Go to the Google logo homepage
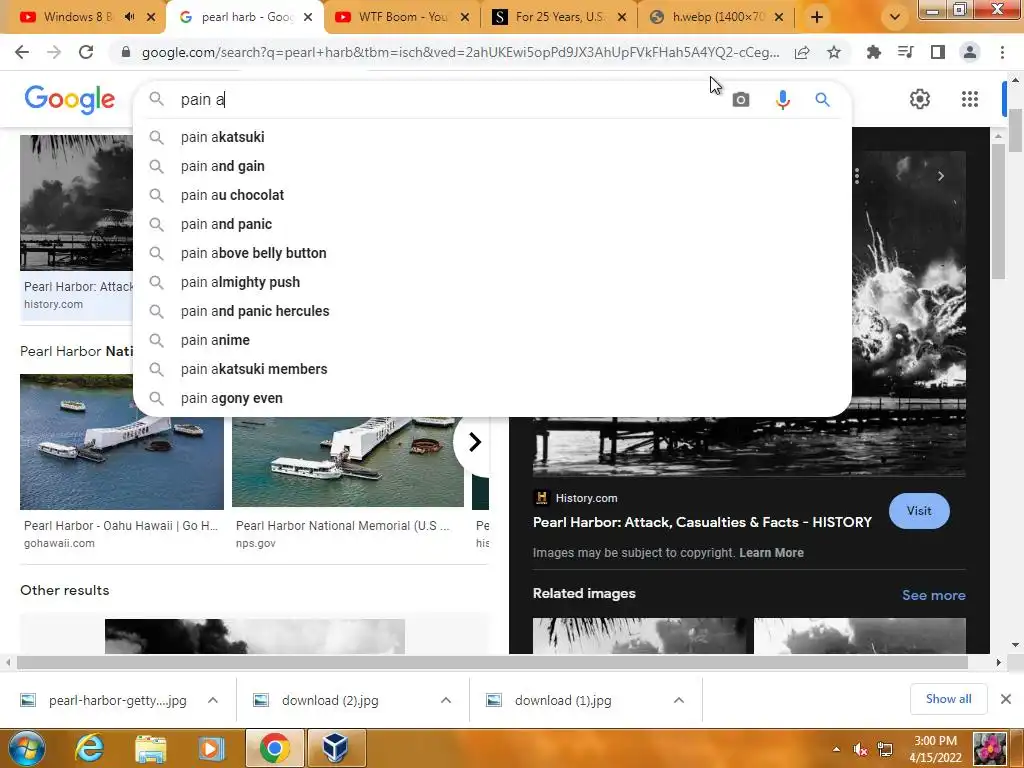1024x768 pixels. (70, 99)
